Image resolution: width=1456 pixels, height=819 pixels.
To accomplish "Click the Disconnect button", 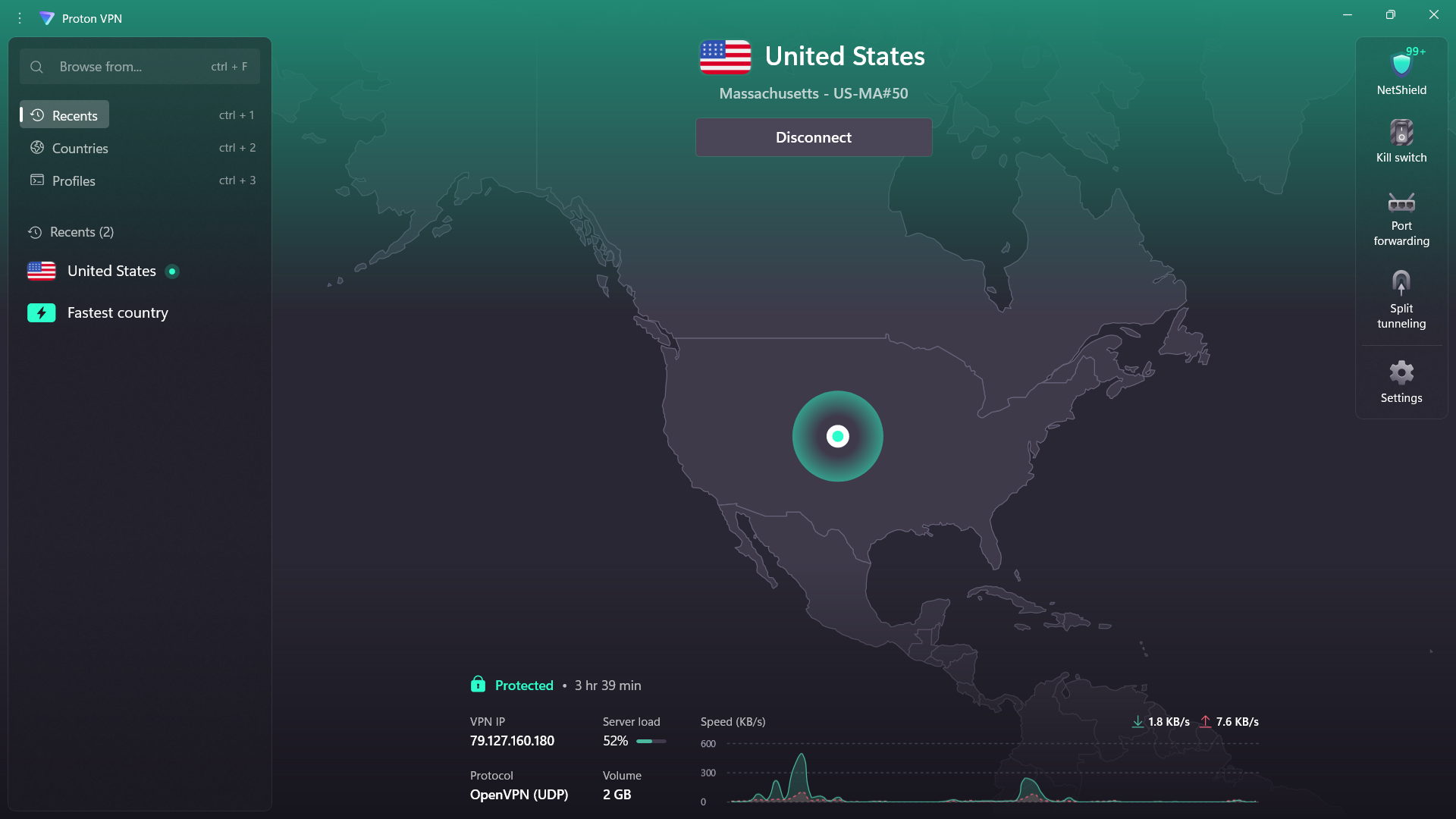I will [x=814, y=137].
